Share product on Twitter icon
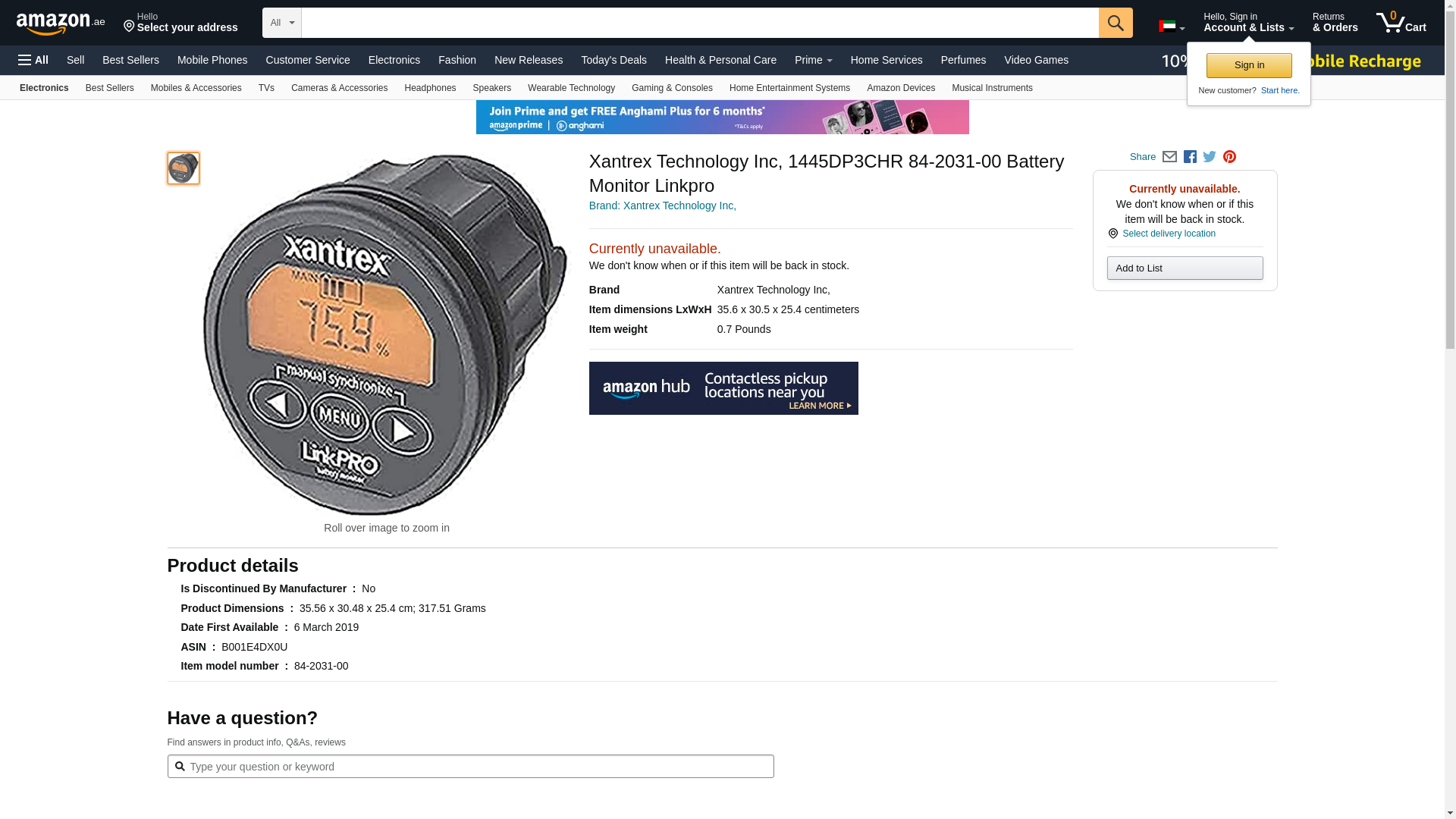The height and width of the screenshot is (819, 1456). point(1210,157)
